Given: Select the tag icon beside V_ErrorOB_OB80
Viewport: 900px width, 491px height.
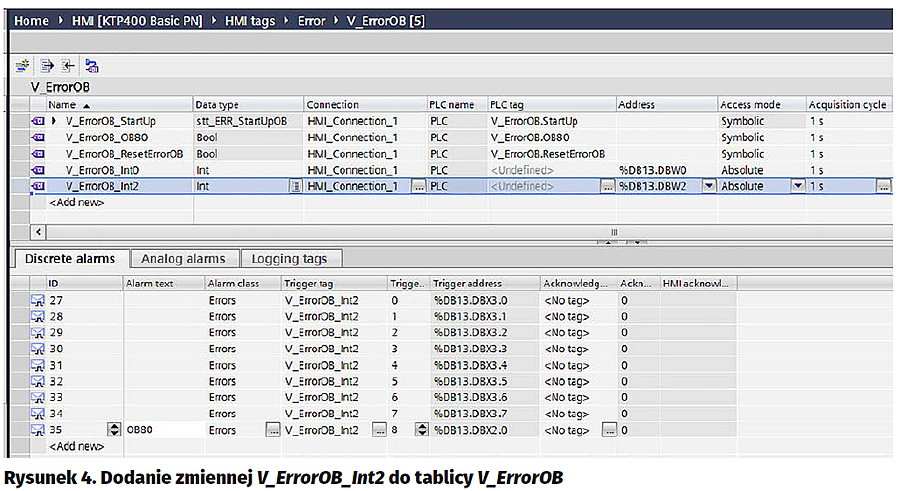Looking at the screenshot, I should click(38, 138).
